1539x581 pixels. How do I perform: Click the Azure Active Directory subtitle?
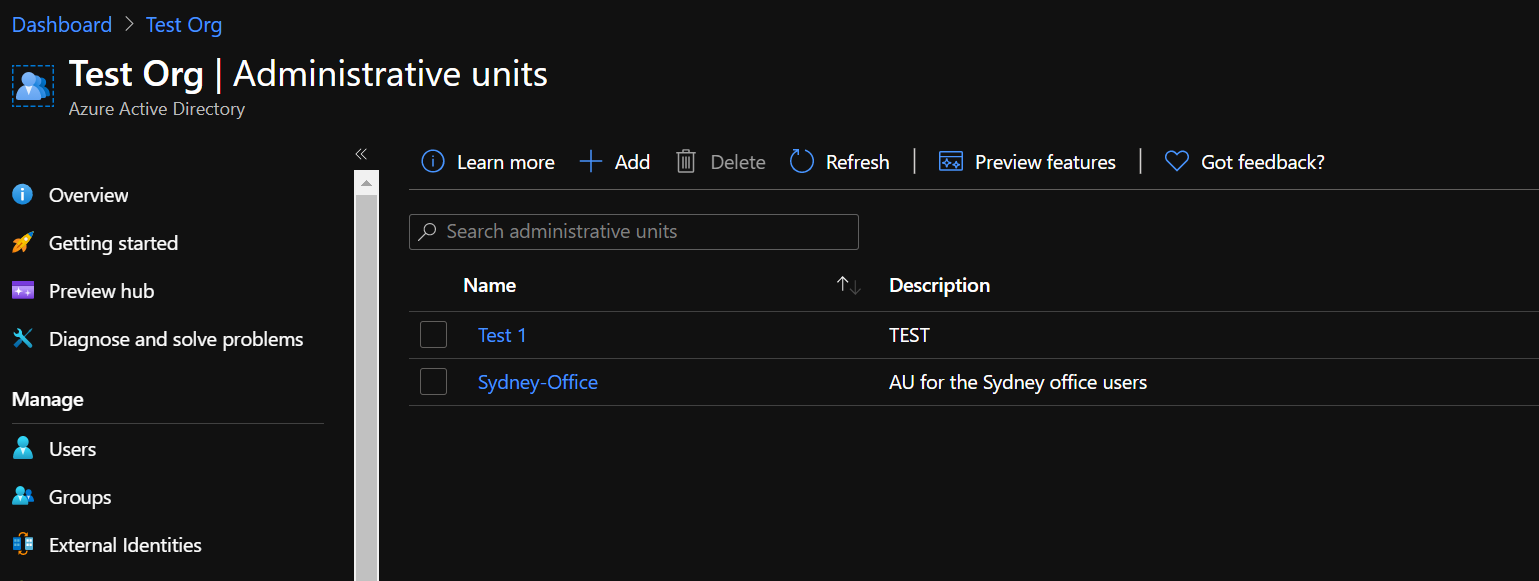[x=156, y=109]
